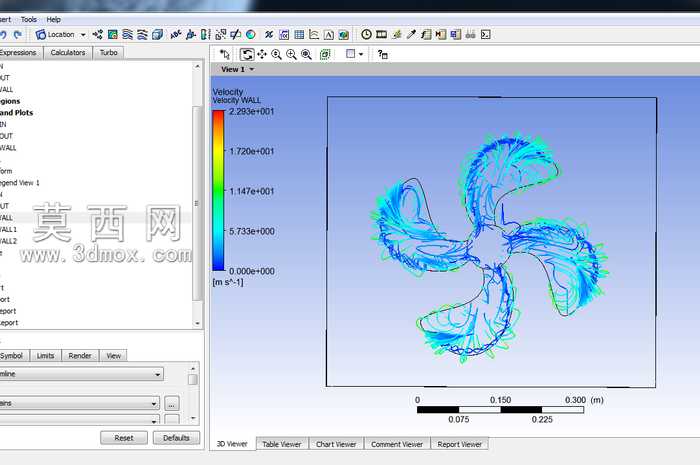
Task: Undo the last action
Action: [3, 34]
